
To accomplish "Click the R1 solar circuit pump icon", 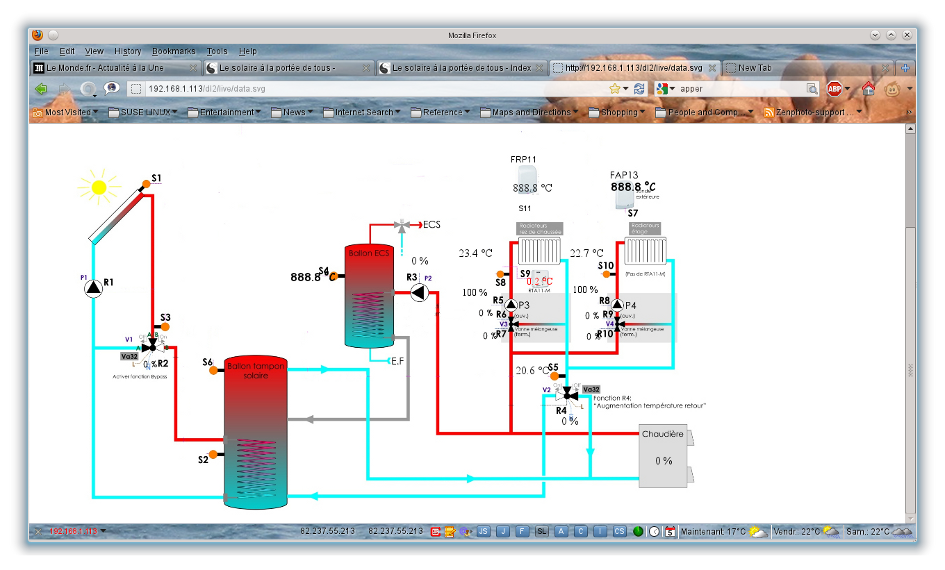I will coord(93,288).
